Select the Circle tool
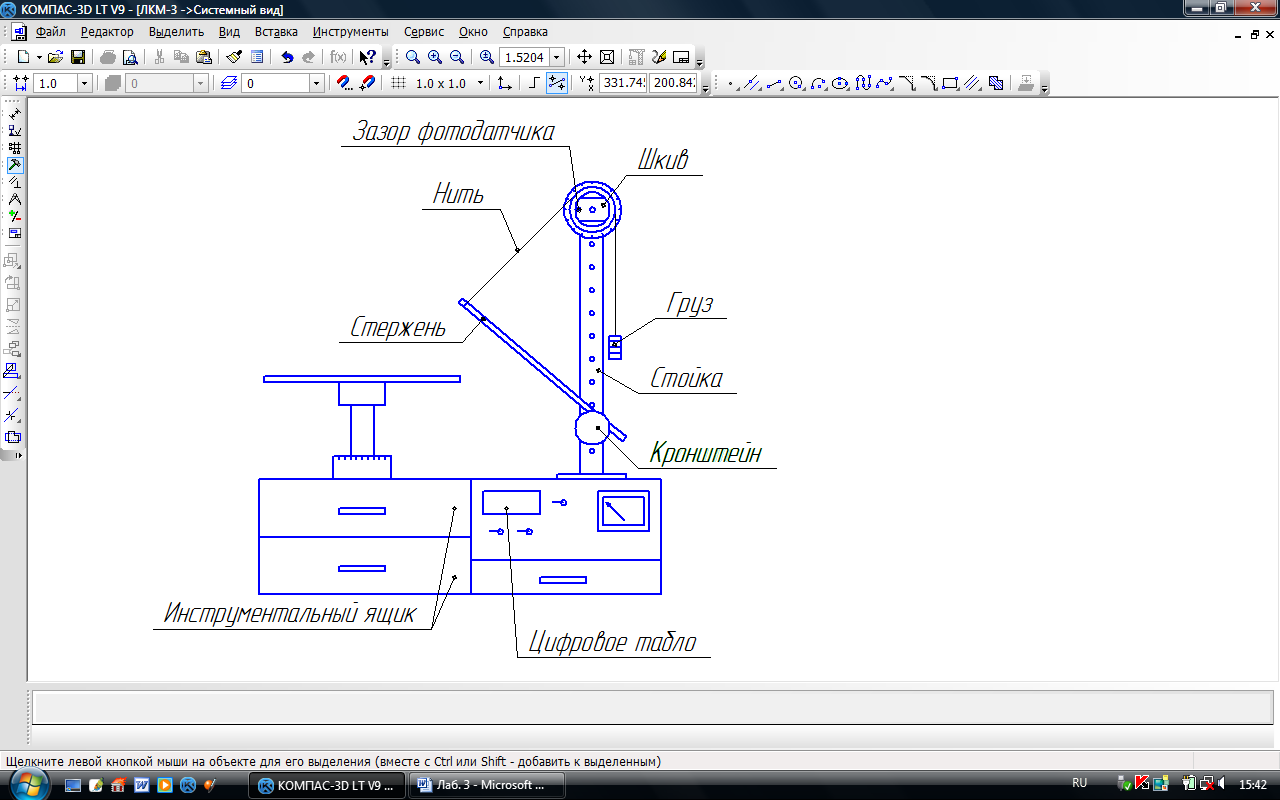 [x=797, y=83]
